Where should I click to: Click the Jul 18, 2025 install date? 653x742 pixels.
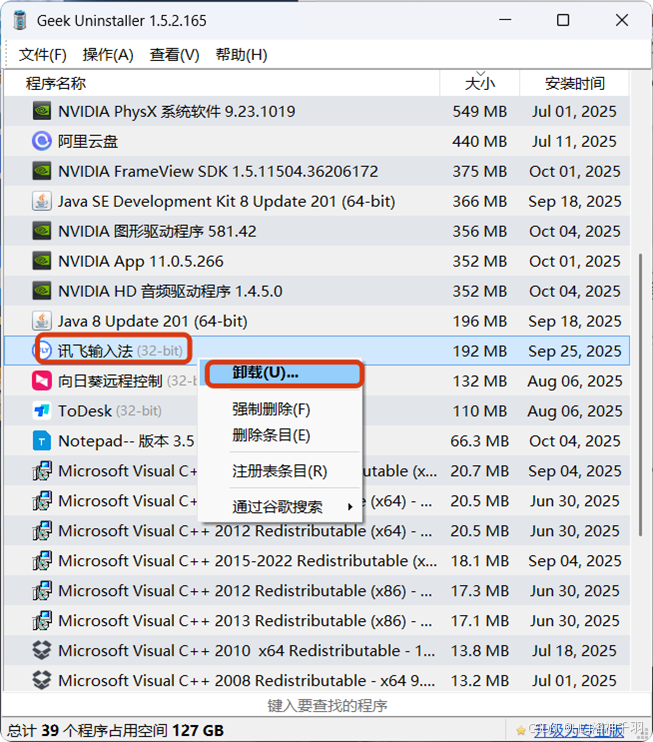coord(574,651)
